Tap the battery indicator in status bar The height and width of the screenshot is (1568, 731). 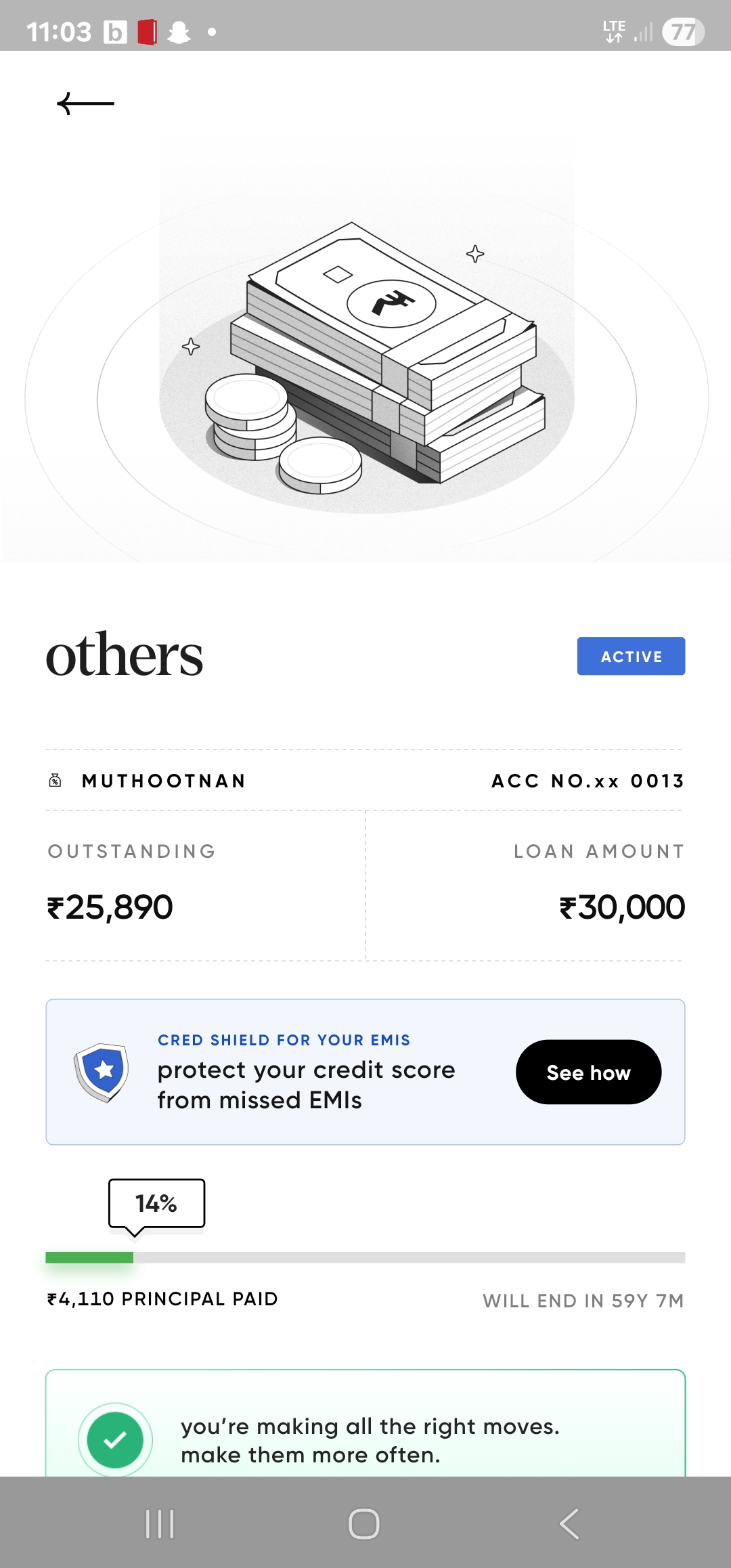683,32
